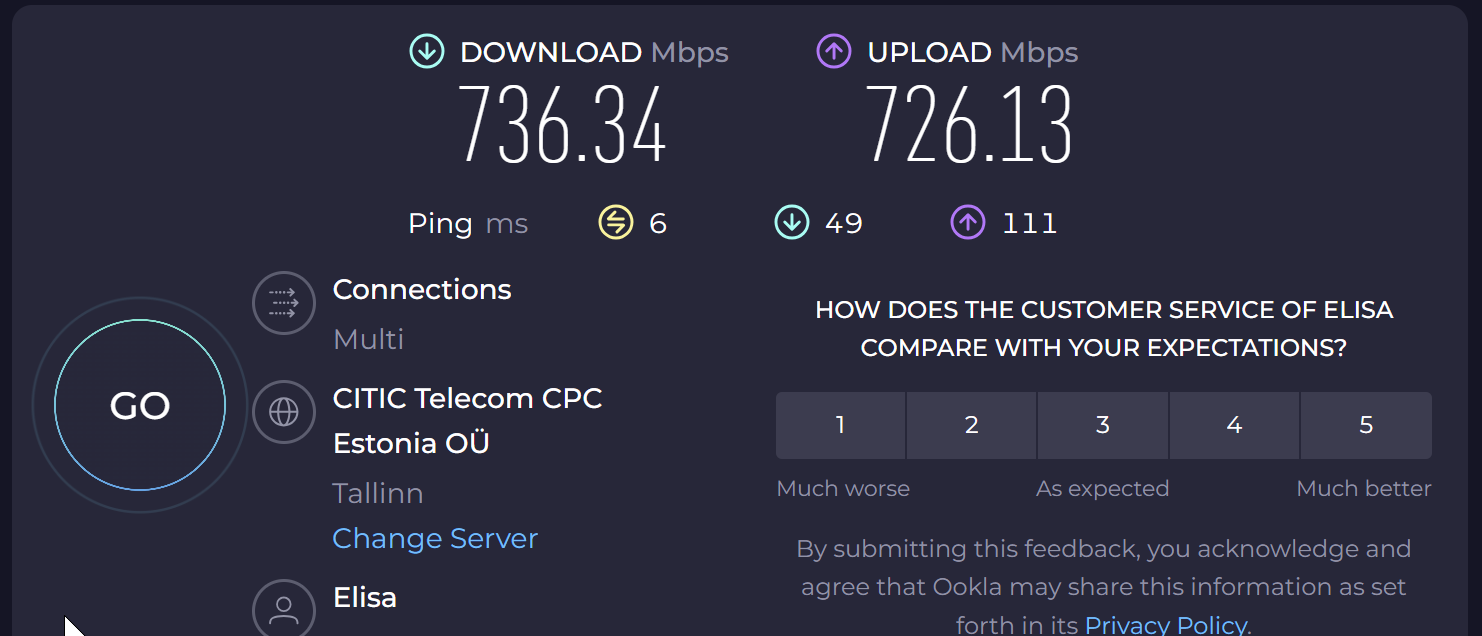The height and width of the screenshot is (636, 1482).
Task: Rate customer service 5, much better
Action: coord(1366,425)
